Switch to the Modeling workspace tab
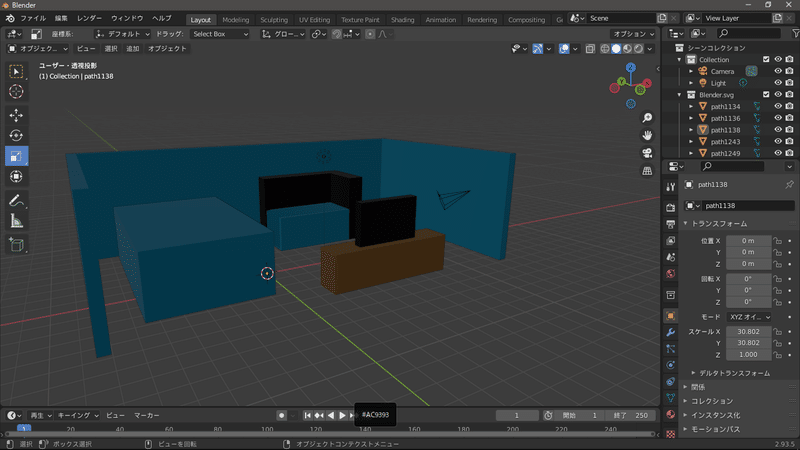This screenshot has height=450, width=800. [236, 19]
